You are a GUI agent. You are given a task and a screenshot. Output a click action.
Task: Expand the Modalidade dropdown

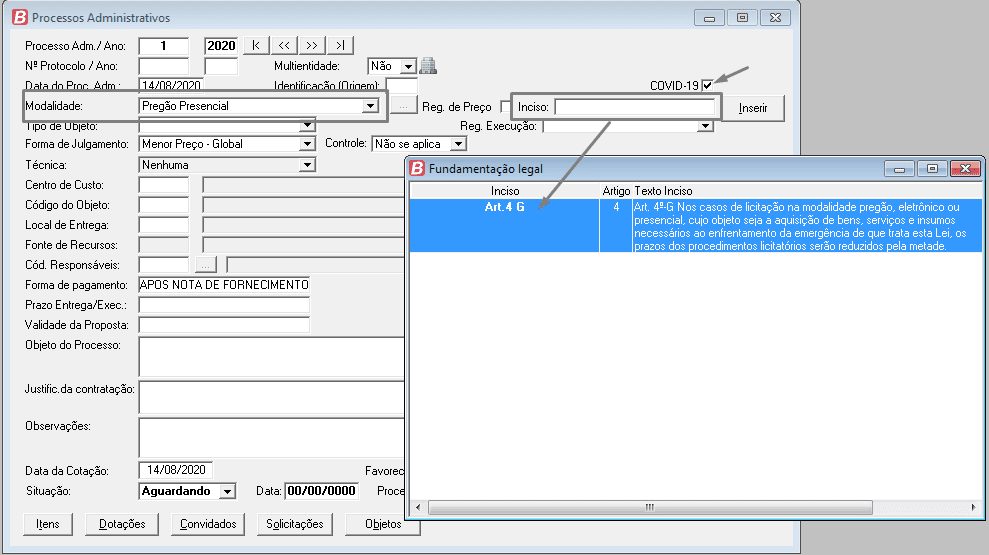[x=369, y=106]
